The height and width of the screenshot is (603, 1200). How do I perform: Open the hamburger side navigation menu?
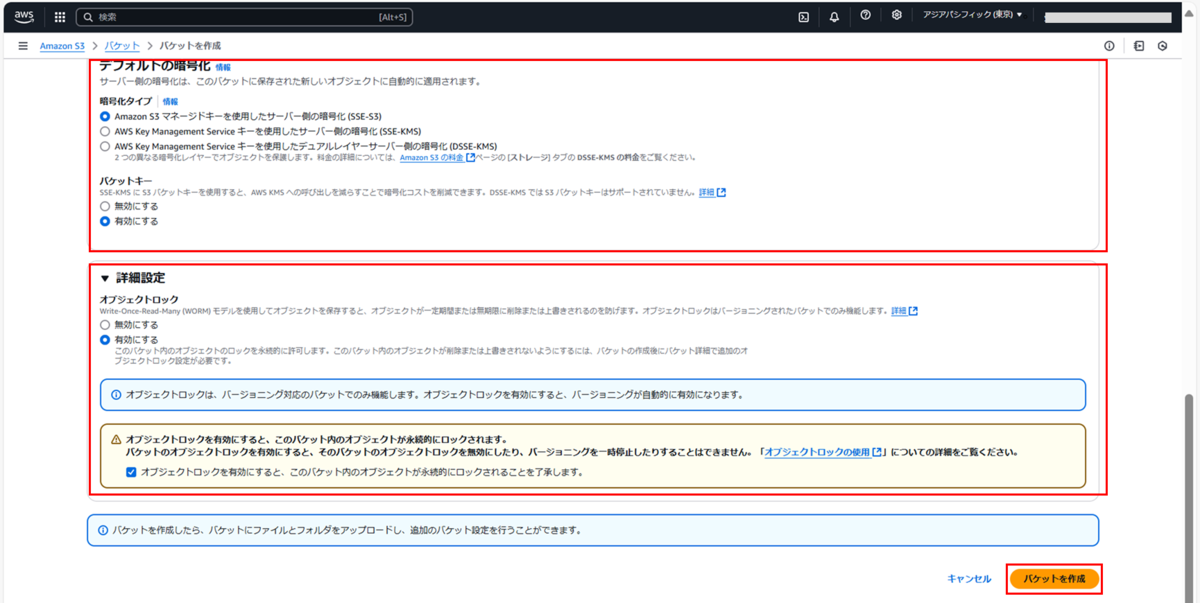pyautogui.click(x=23, y=46)
